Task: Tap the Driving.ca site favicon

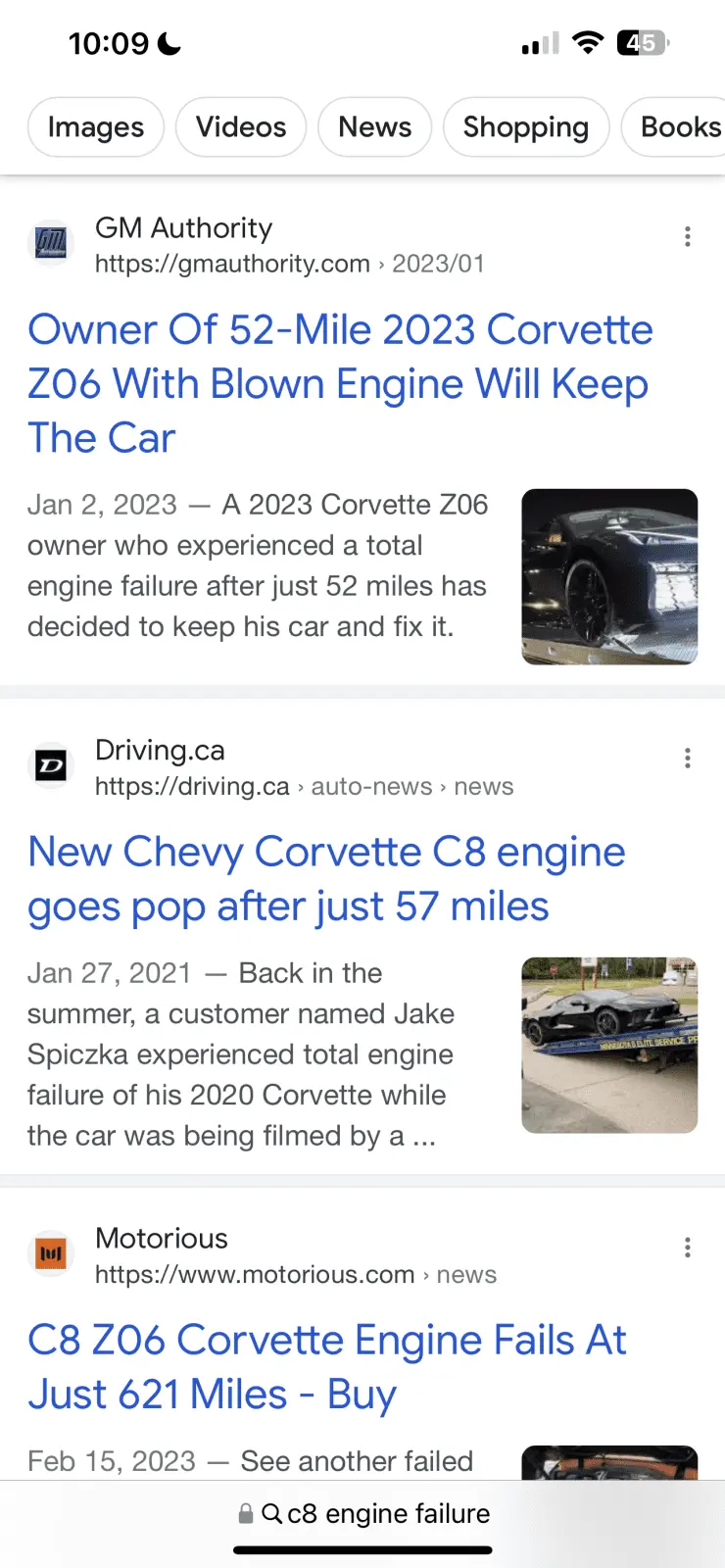Action: [x=51, y=765]
